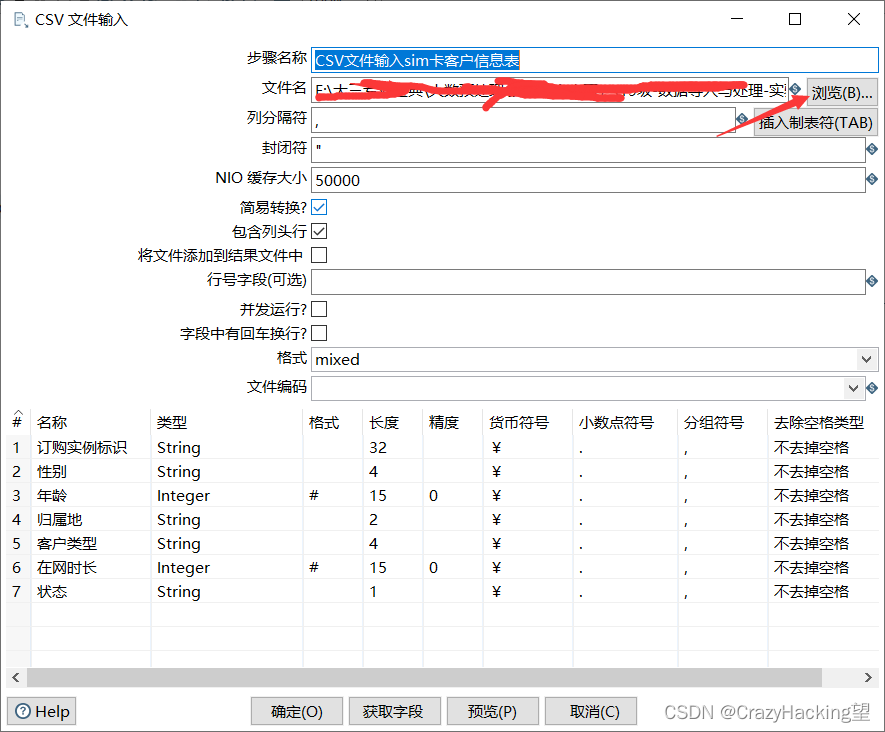This screenshot has height=732, width=885.
Task: Open the 文件编码 dropdown
Action: pos(853,388)
